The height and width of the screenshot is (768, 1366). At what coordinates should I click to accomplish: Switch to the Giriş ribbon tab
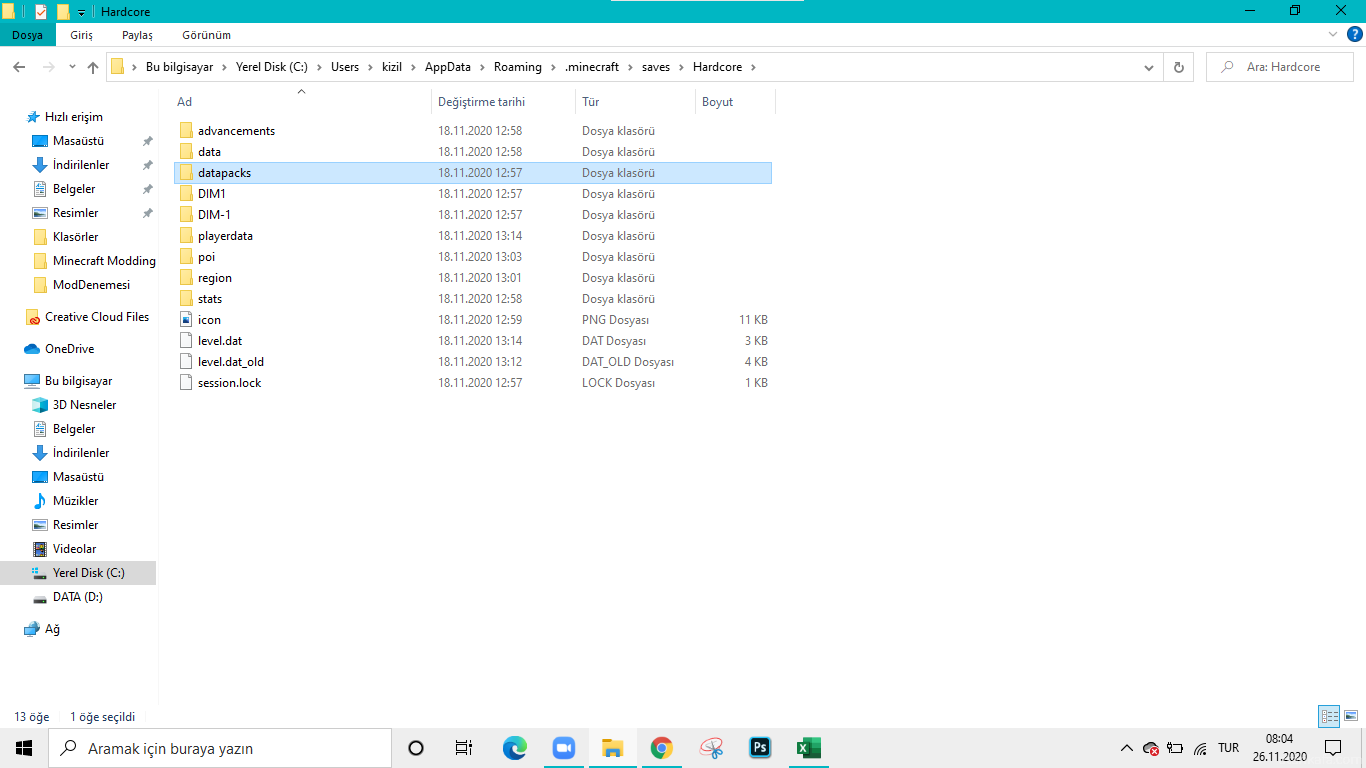tap(81, 35)
